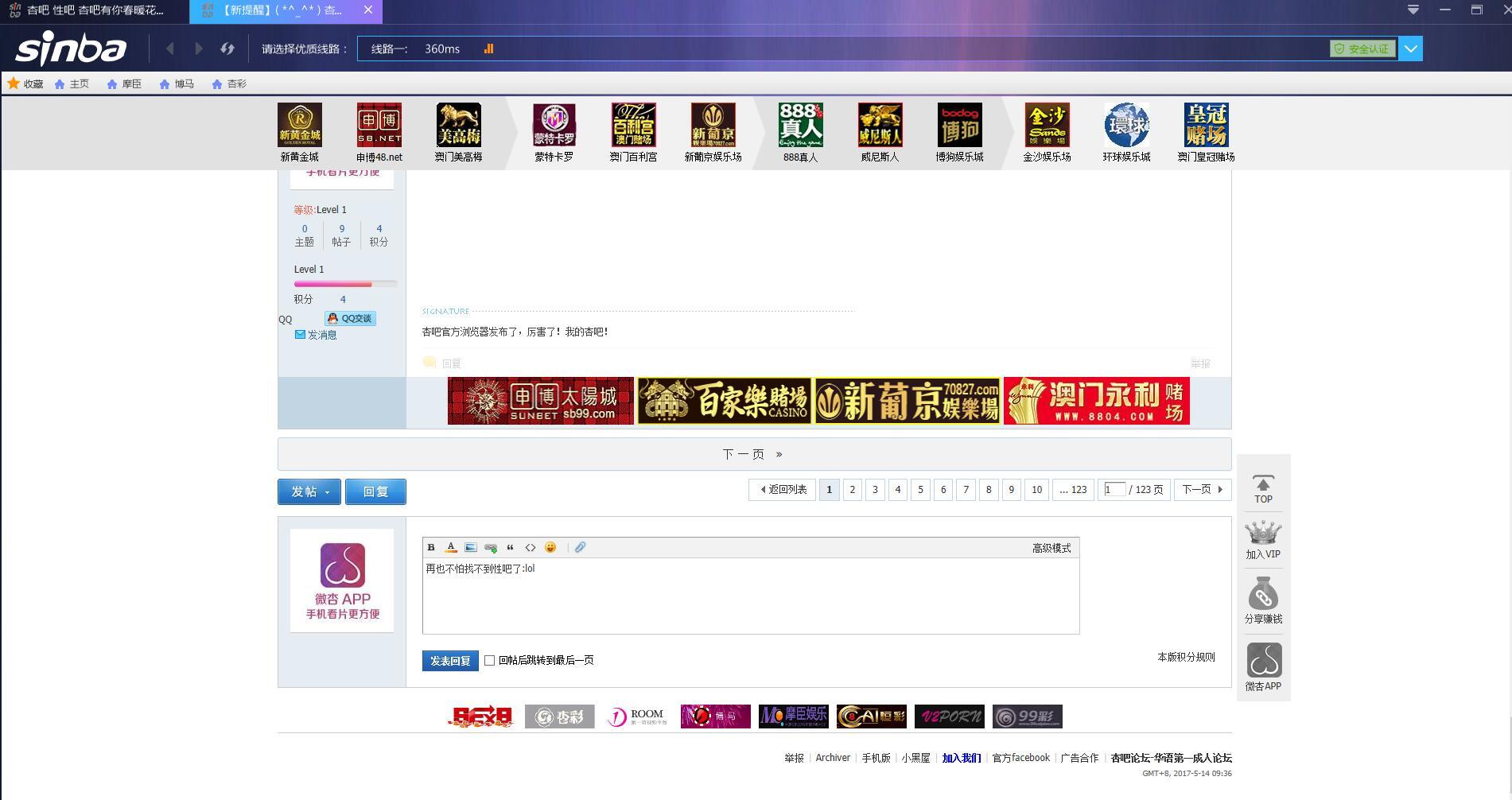Open the 摩臣 bookmark

(124, 83)
